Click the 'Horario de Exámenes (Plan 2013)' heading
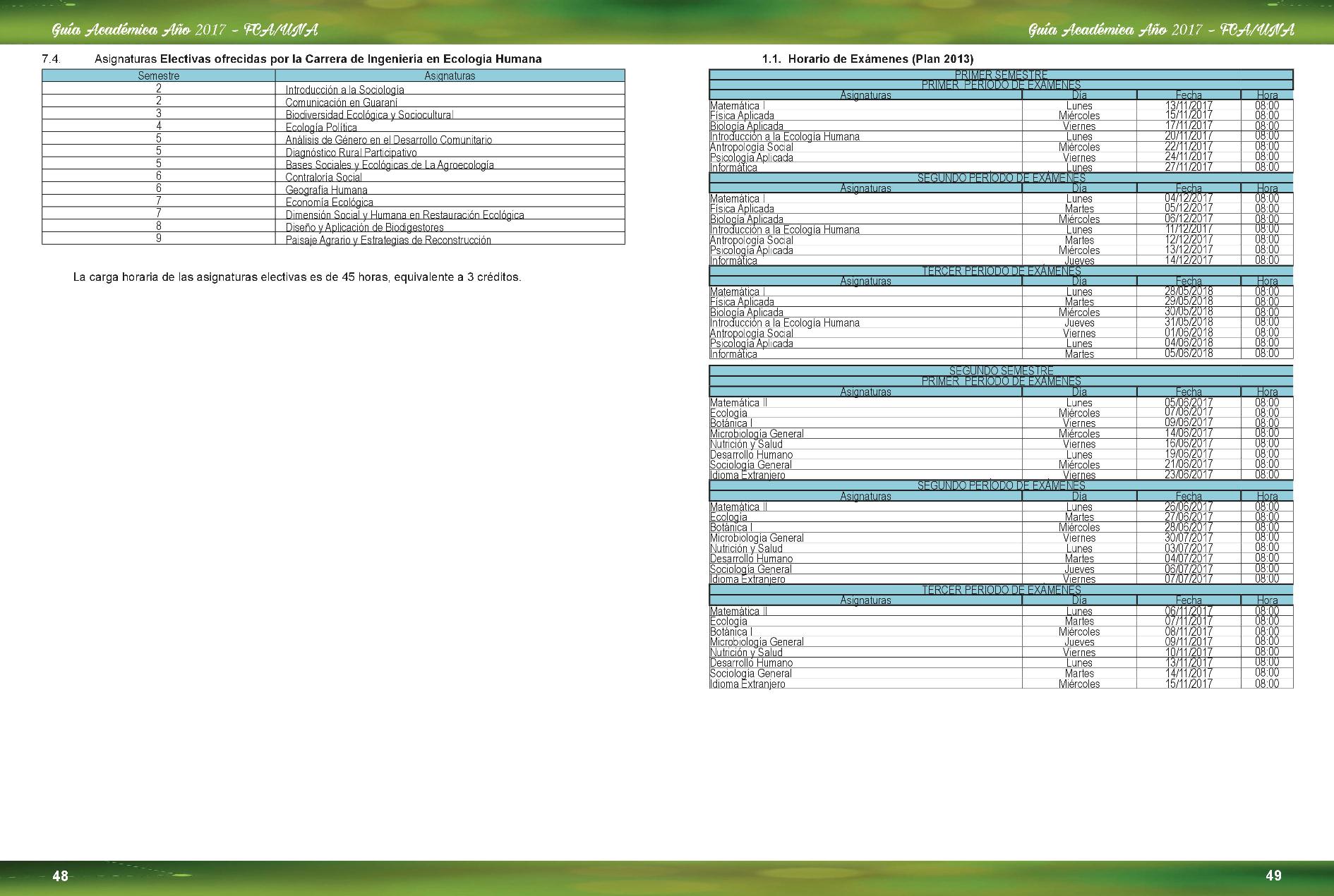The image size is (1334, 896). click(x=881, y=59)
